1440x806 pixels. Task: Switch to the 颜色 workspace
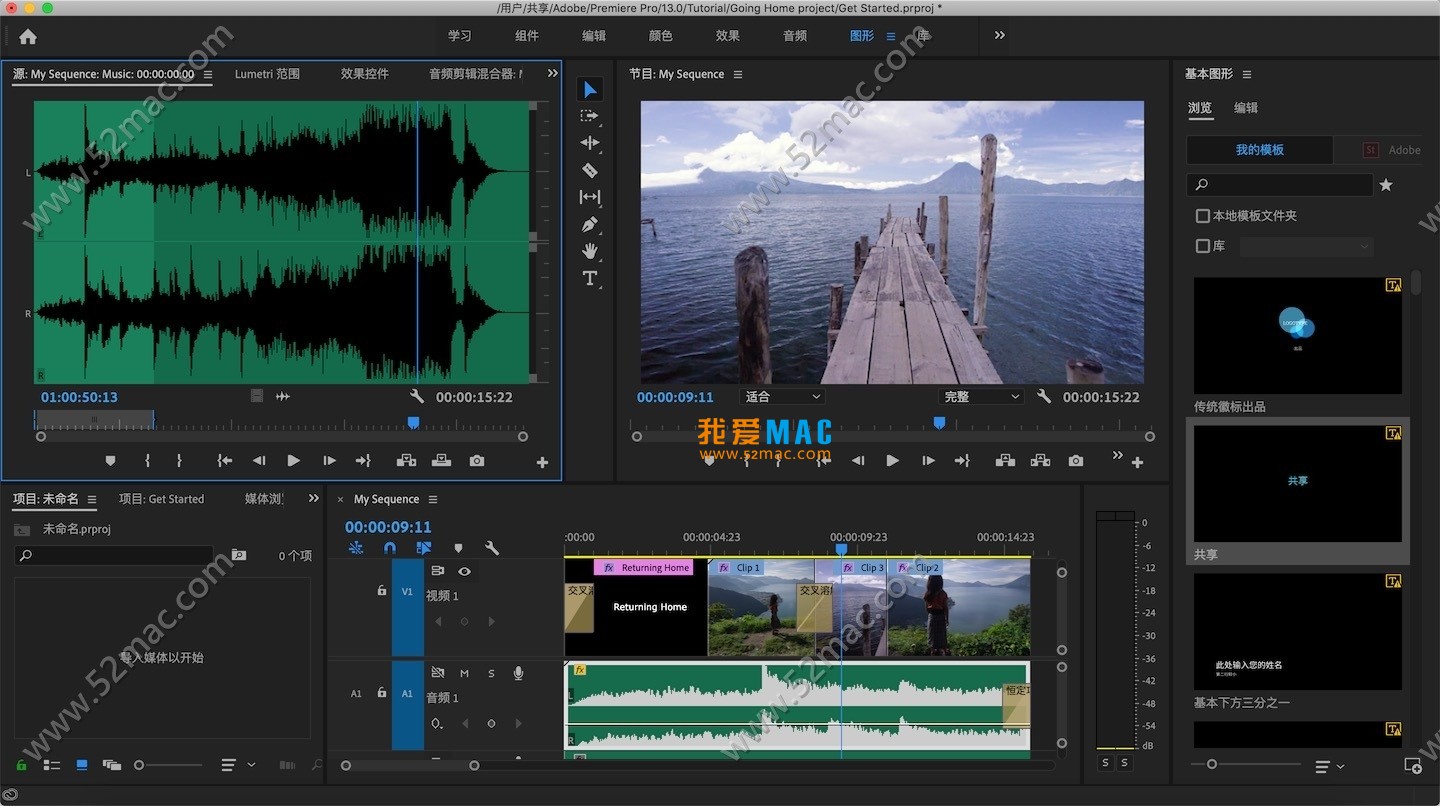tap(661, 36)
